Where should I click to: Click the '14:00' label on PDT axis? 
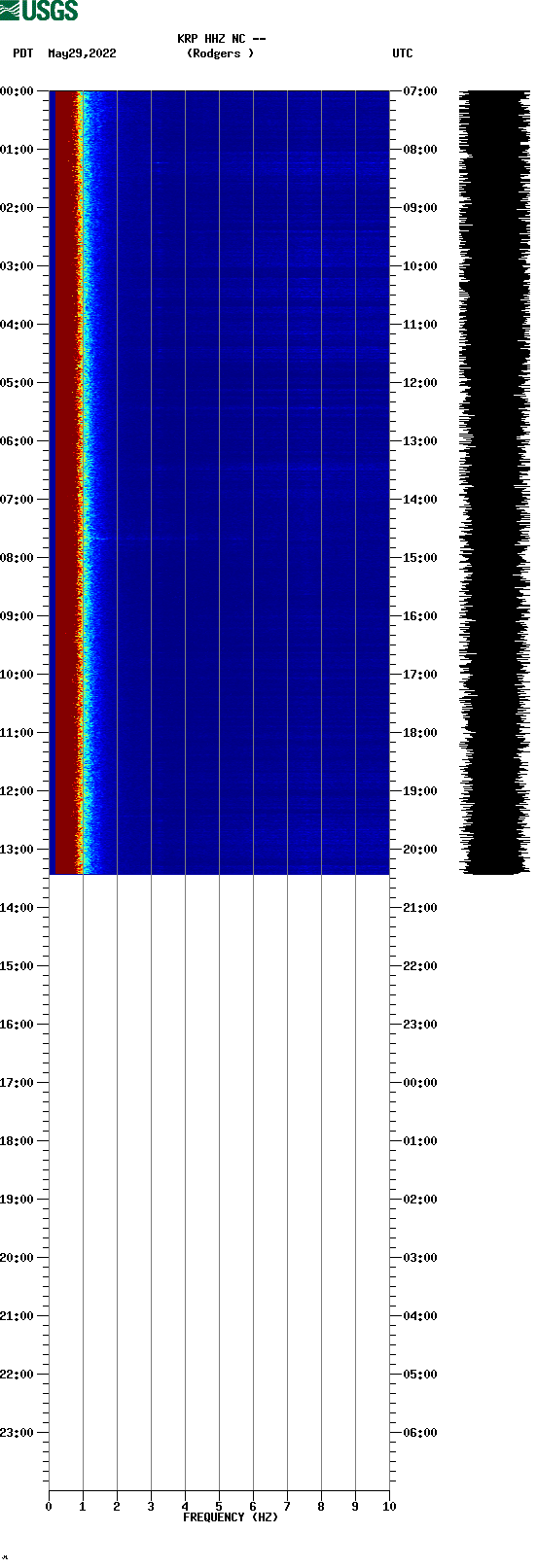[x=18, y=908]
